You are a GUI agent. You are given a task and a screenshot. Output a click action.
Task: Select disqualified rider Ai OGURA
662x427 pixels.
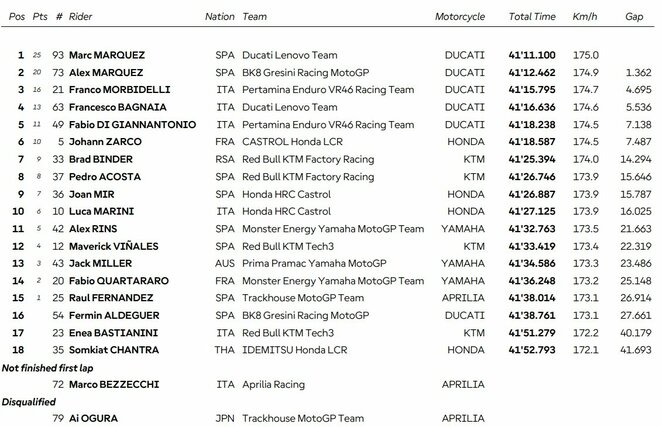pyautogui.click(x=90, y=417)
